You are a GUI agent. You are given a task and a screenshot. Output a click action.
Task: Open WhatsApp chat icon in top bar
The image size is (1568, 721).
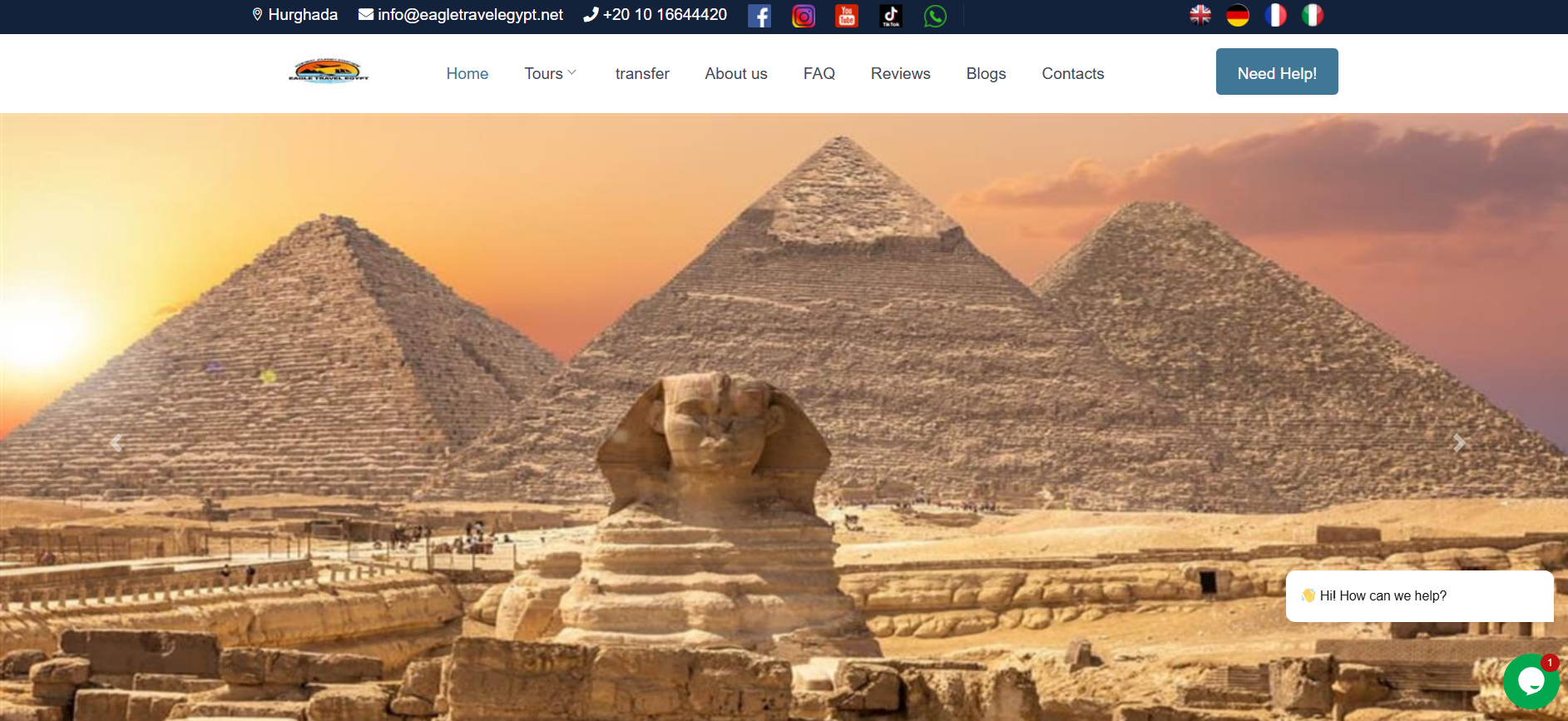click(935, 16)
